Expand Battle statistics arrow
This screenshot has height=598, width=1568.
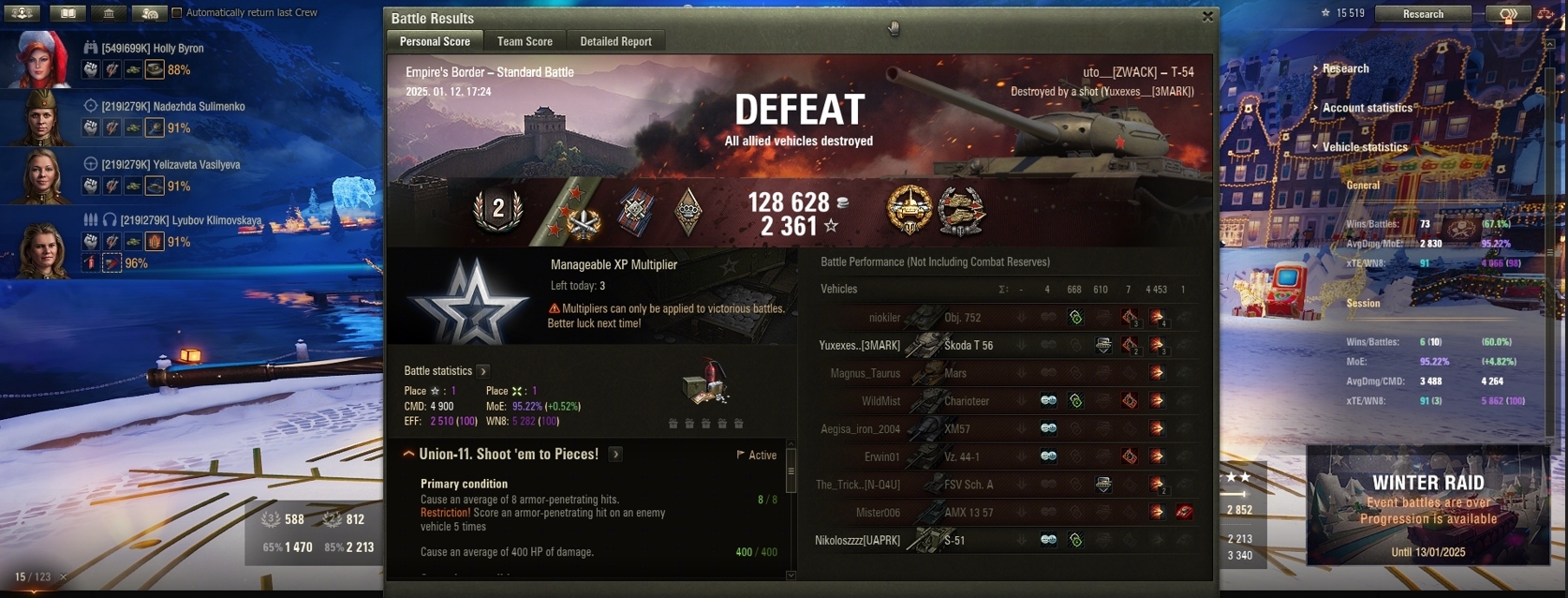coord(483,371)
